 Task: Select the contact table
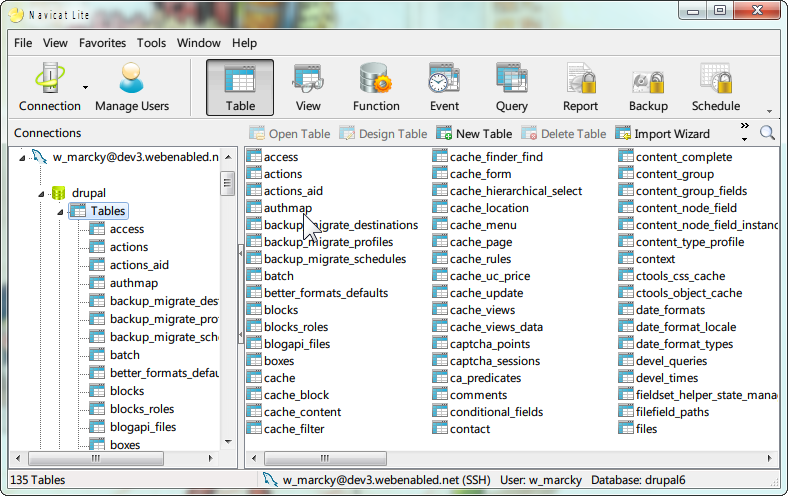click(x=461, y=429)
